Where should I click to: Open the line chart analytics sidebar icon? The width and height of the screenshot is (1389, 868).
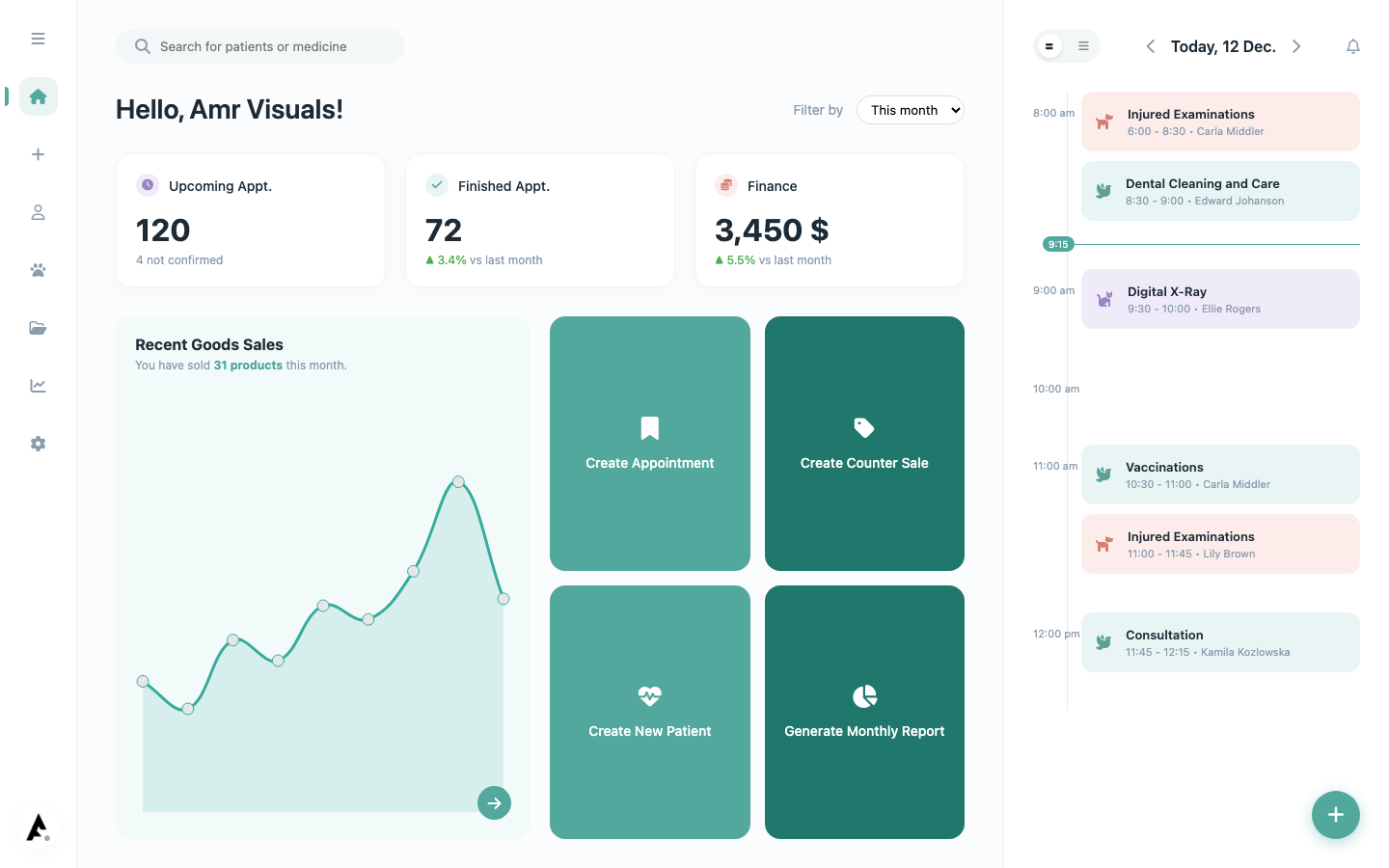coord(38,386)
